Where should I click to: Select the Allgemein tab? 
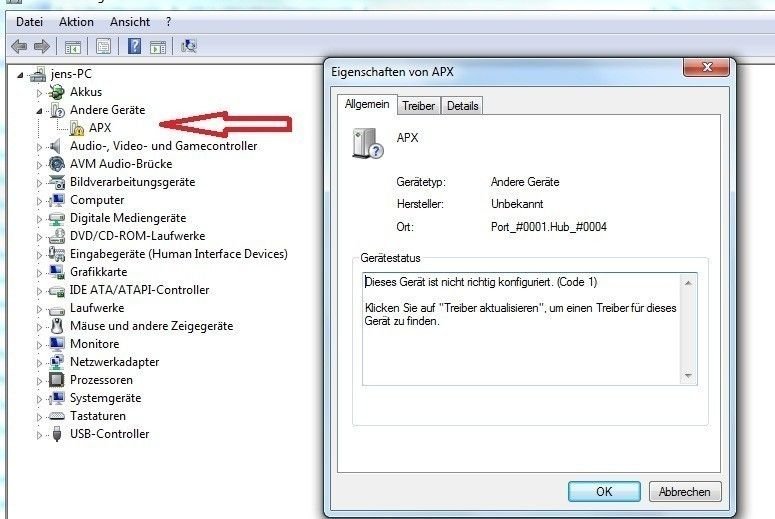click(367, 104)
